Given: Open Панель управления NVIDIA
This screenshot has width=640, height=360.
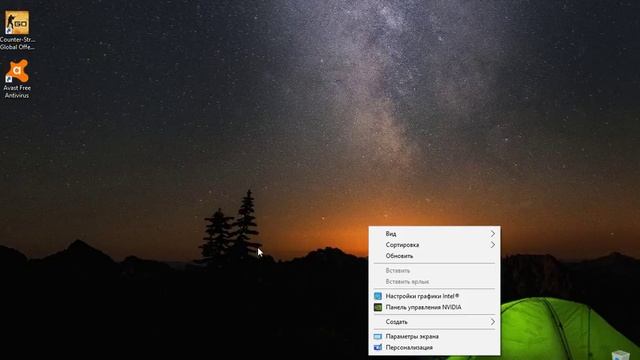Looking at the screenshot, I should tap(434, 307).
